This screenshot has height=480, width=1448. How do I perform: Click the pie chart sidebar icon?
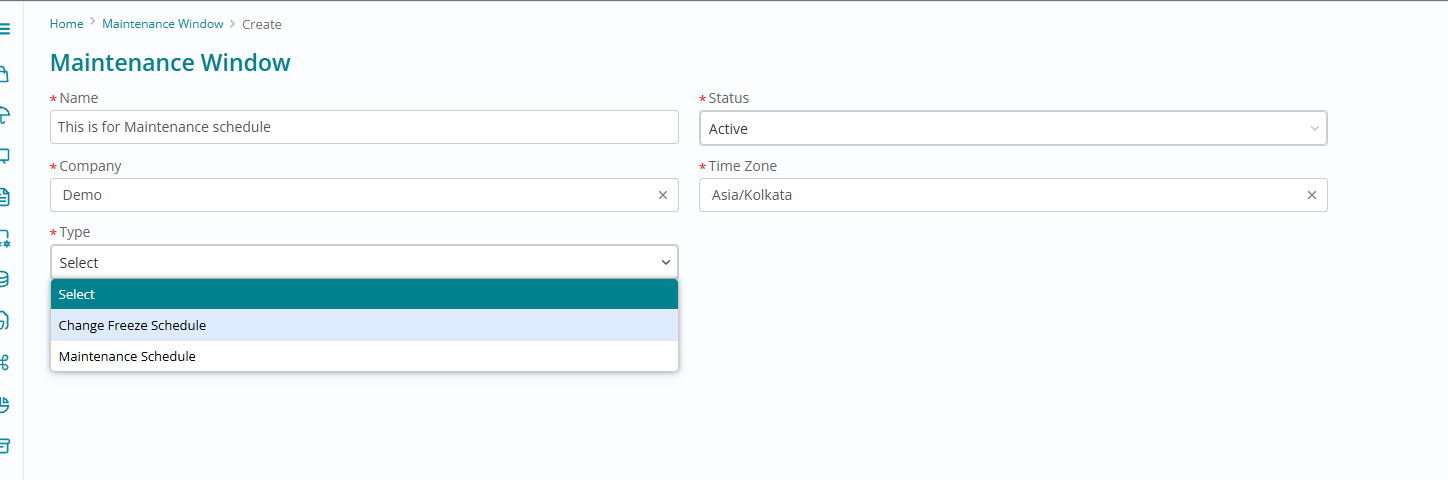5,404
